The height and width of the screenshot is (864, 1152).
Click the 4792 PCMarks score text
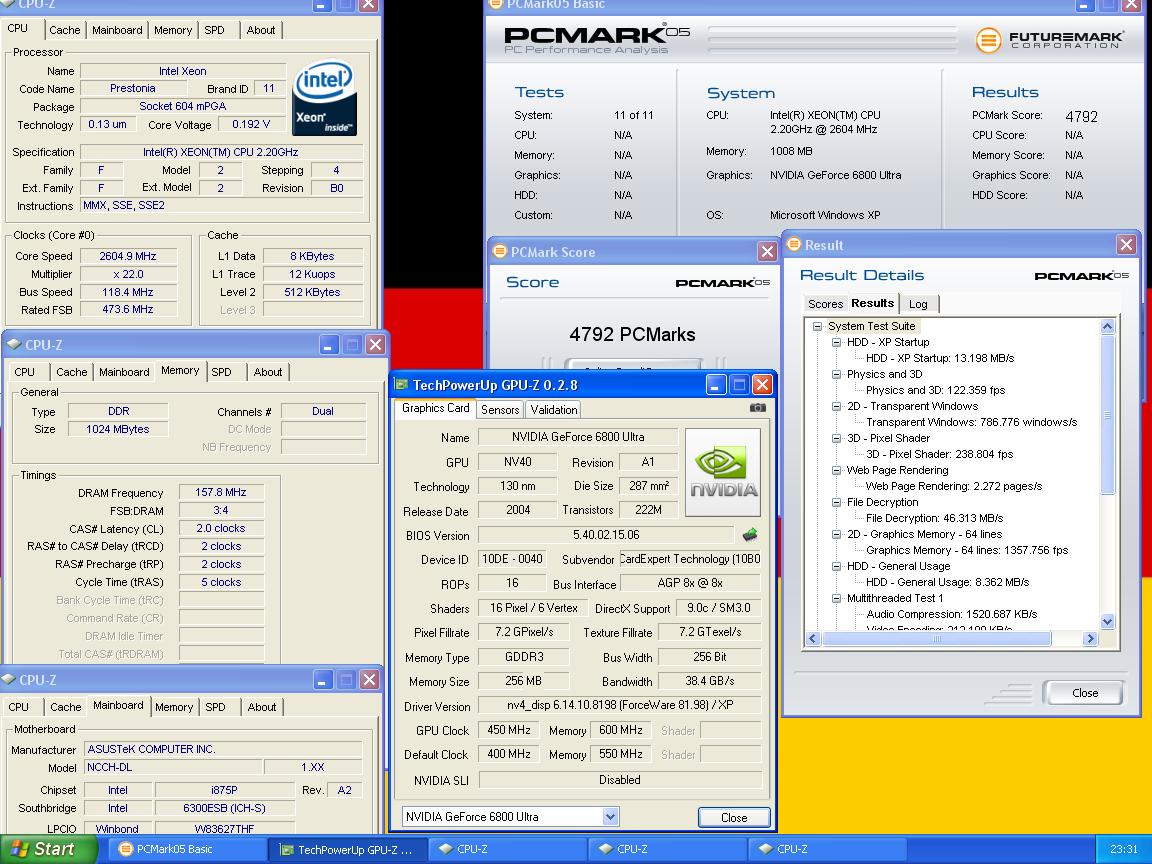(632, 334)
